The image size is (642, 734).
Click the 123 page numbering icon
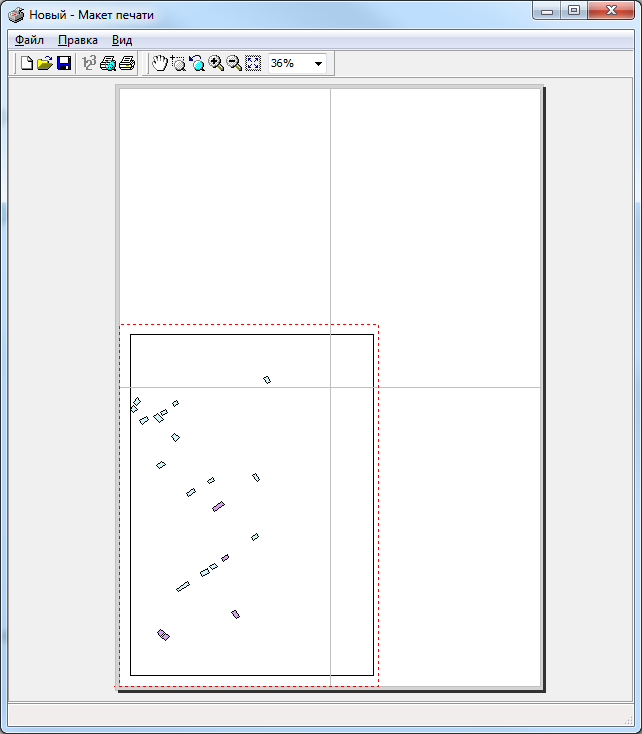point(89,63)
